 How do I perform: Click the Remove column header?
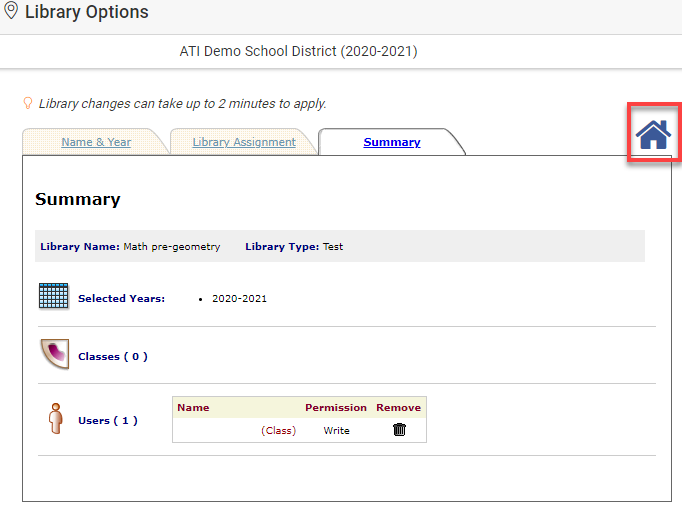tap(398, 407)
